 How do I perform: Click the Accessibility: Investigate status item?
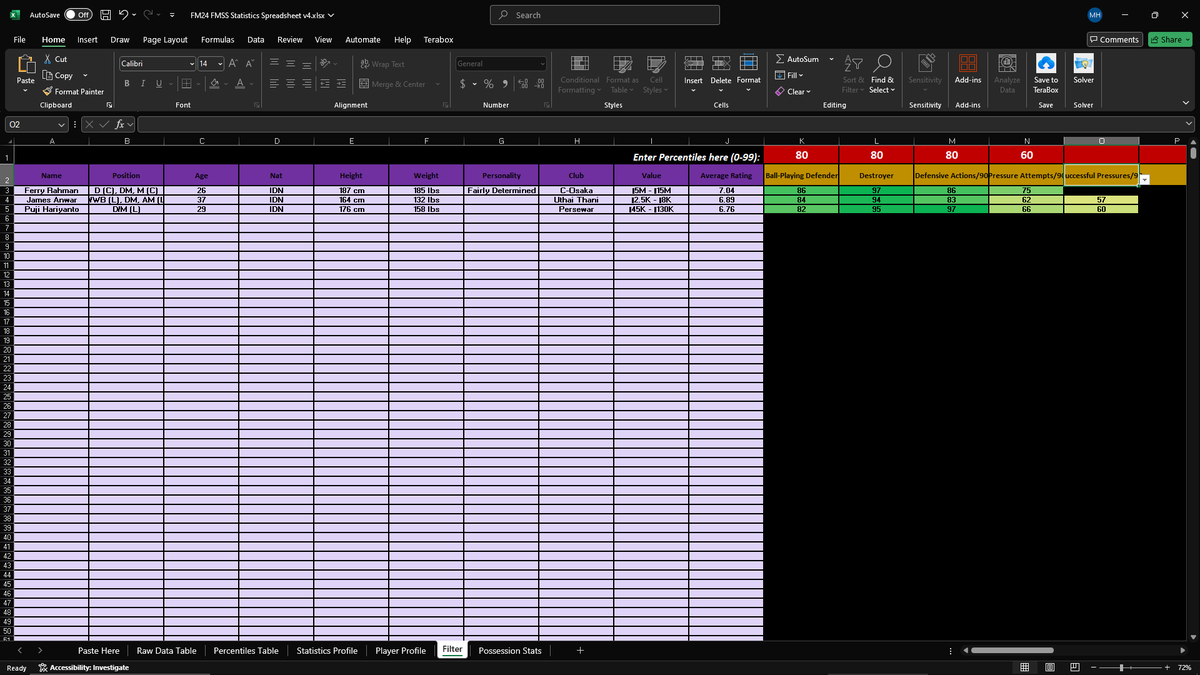click(x=83, y=667)
